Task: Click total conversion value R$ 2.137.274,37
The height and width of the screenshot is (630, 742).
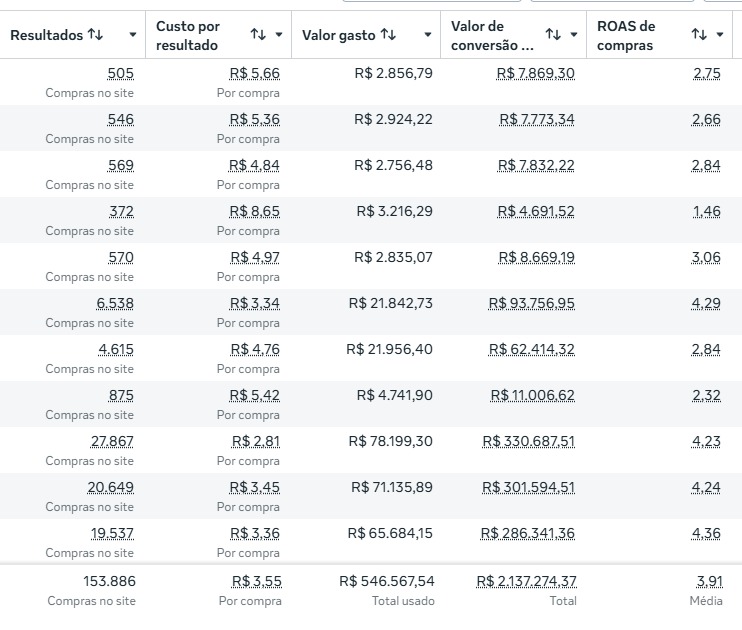Action: pos(526,581)
